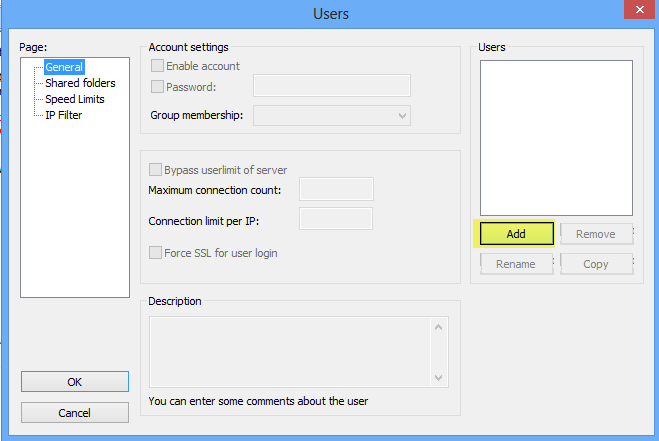Toggle the Enable account checkbox
This screenshot has width=659, height=441.
coord(157,66)
